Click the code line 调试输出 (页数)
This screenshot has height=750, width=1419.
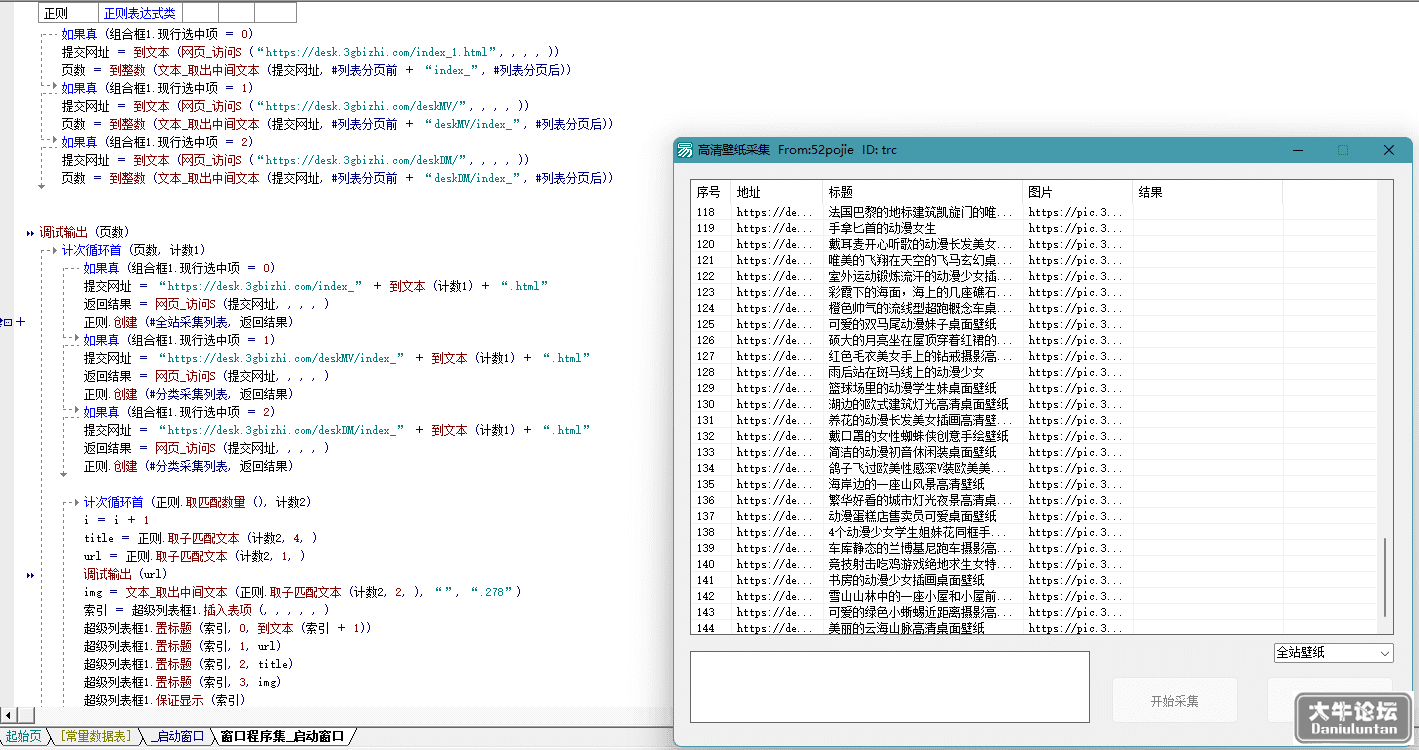[x=84, y=232]
